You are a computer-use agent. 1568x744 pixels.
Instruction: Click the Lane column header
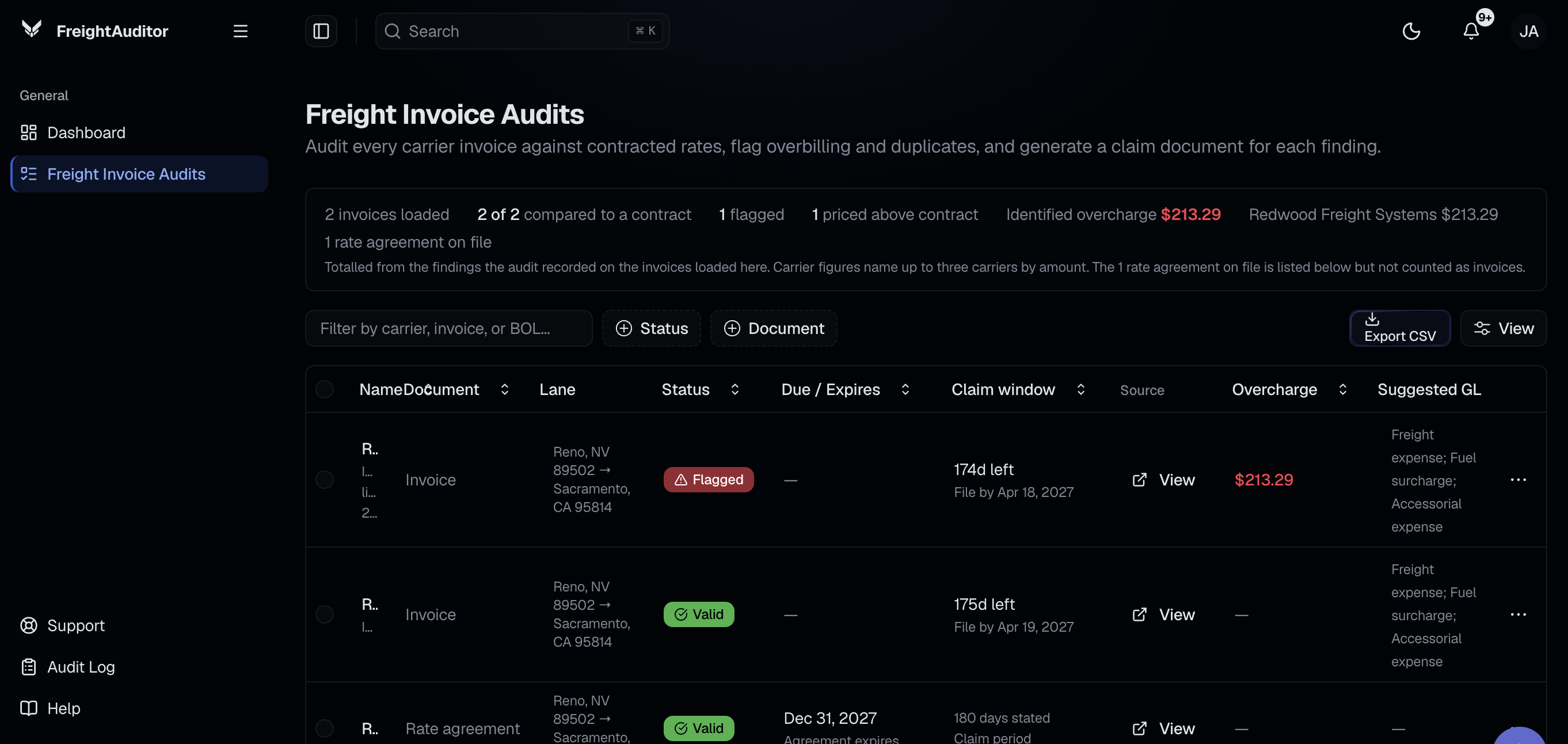tap(557, 389)
